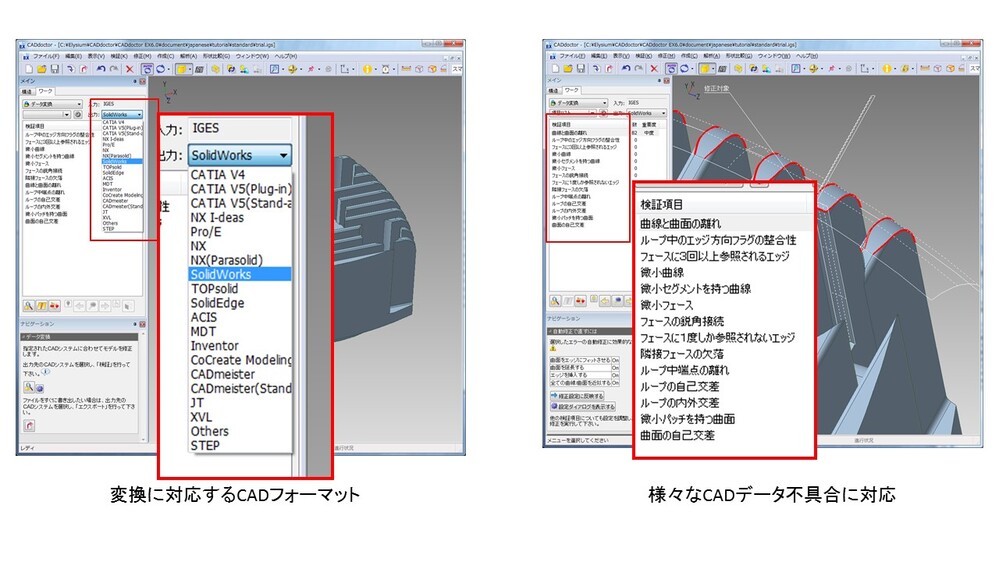Click the magnifier verify icon below left window list
Image resolution: width=999 pixels, height=562 pixels.
tap(29, 306)
